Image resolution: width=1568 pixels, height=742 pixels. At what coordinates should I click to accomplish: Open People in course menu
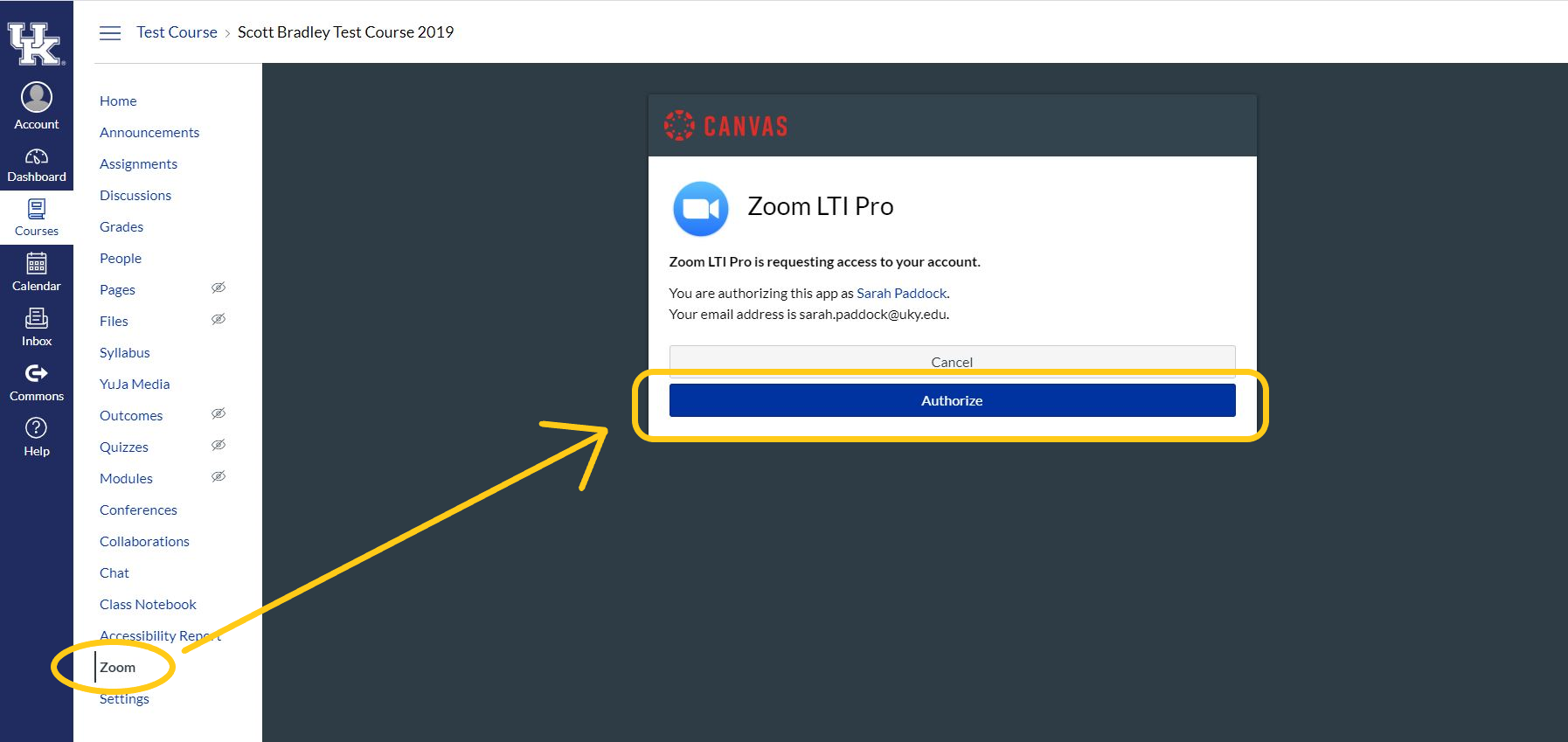[121, 258]
